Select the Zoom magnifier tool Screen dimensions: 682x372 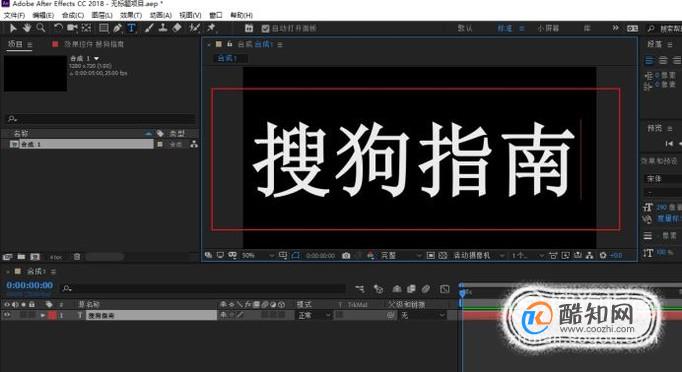(41, 28)
